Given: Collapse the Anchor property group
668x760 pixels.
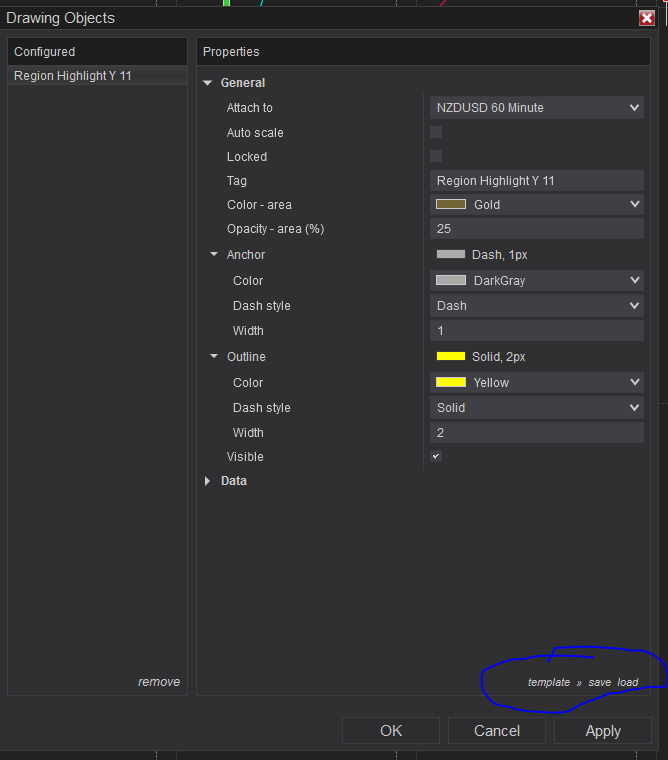Looking at the screenshot, I should (x=214, y=255).
